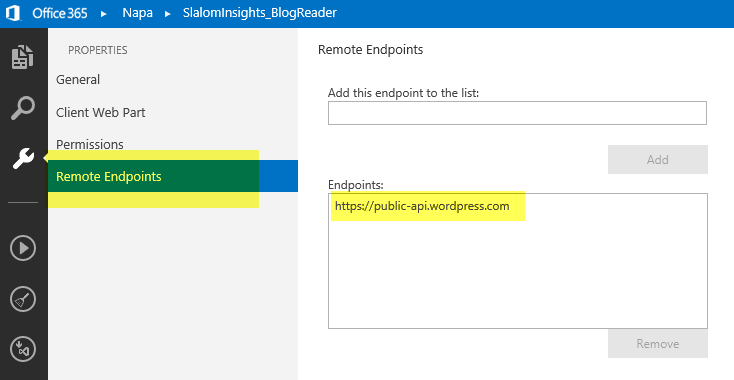Select the magnifier search icon
The width and height of the screenshot is (734, 380).
[23, 108]
